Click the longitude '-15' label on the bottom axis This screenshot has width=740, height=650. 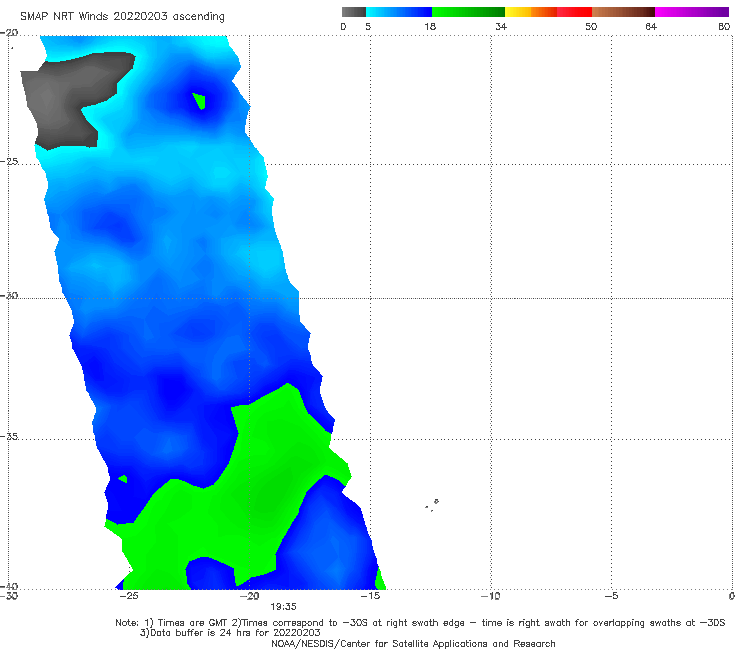point(370,596)
